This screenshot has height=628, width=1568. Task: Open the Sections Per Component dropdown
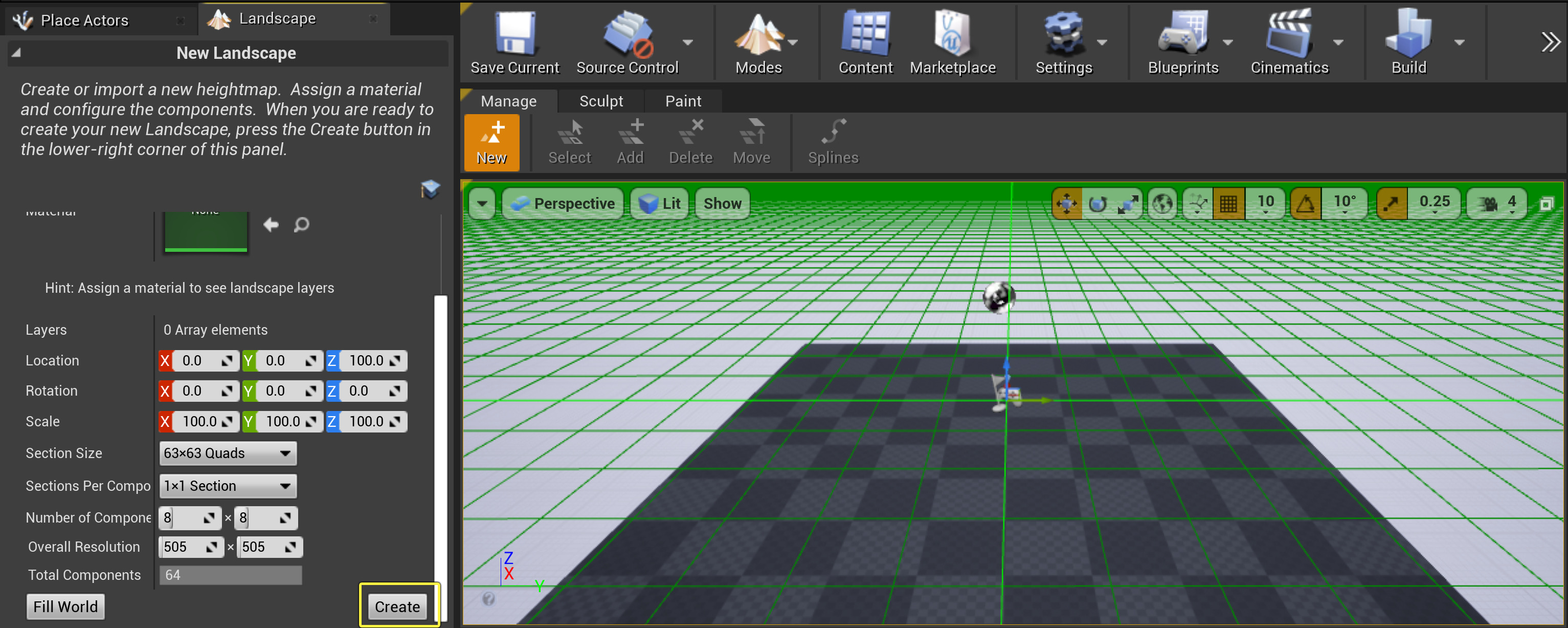228,486
